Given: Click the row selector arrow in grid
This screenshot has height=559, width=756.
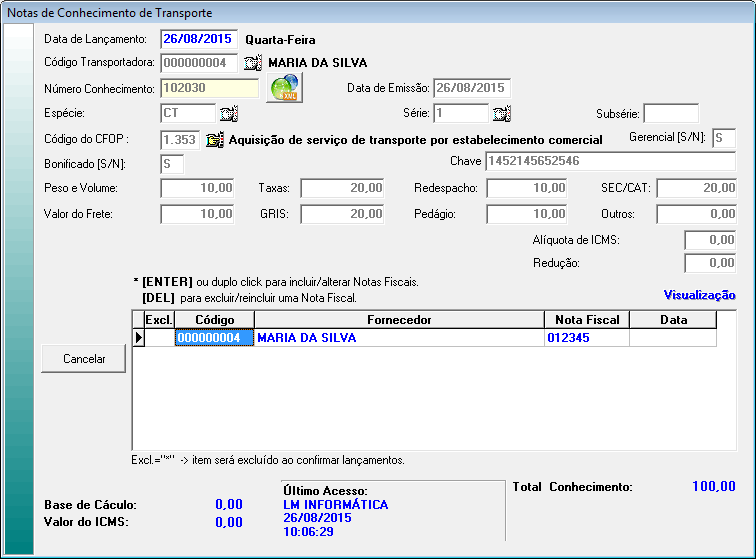Looking at the screenshot, I should click(138, 338).
